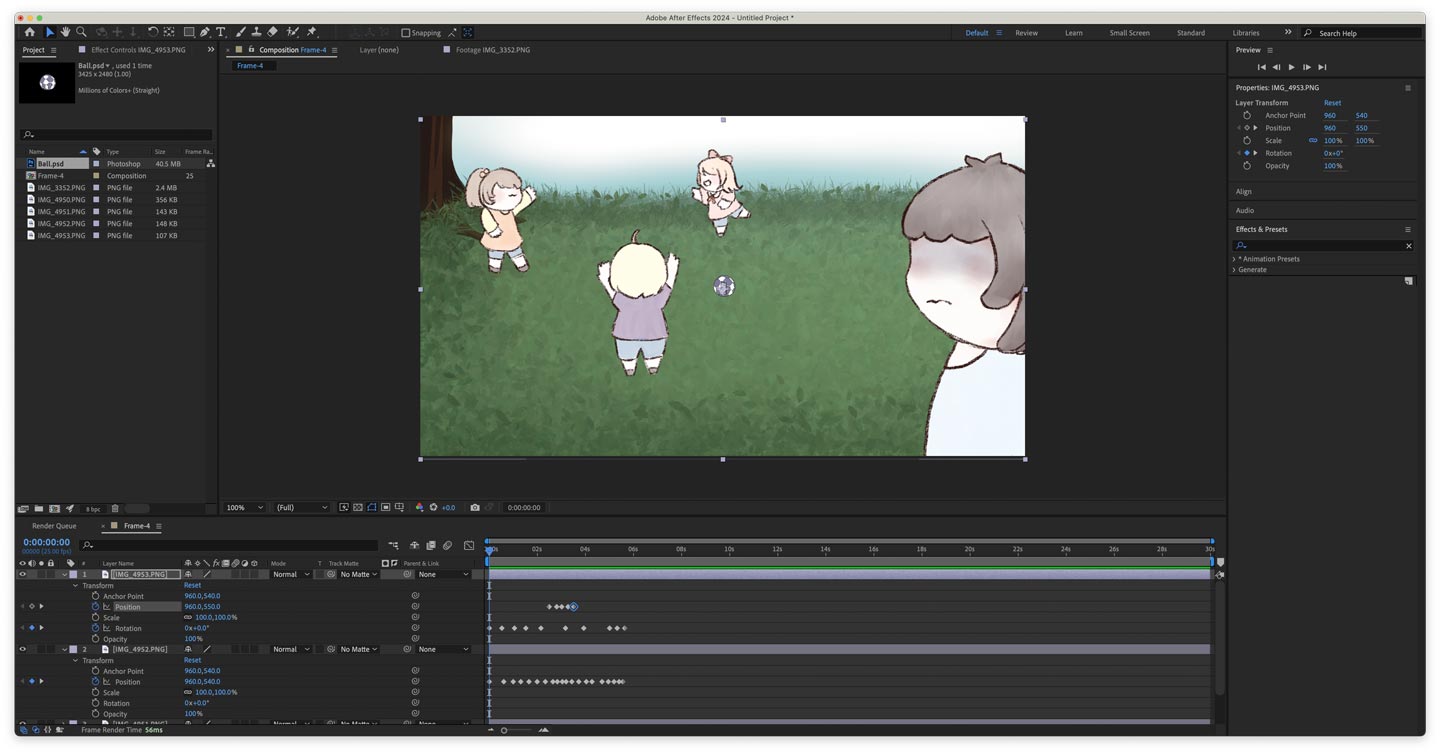Click the new composition icon in Project panel
This screenshot has width=1440, height=753.
[54, 509]
